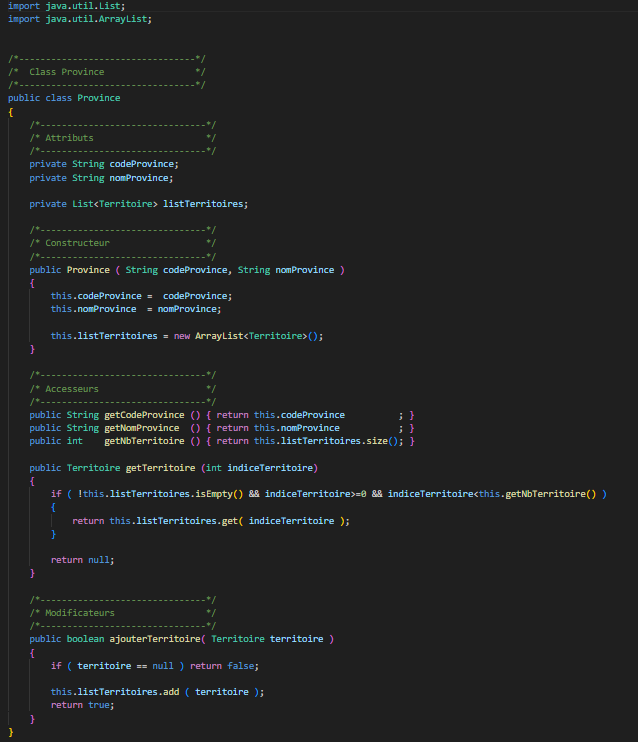The image size is (638, 742).
Task: Click the 'Accesseurs' section comment
Action: 72,388
